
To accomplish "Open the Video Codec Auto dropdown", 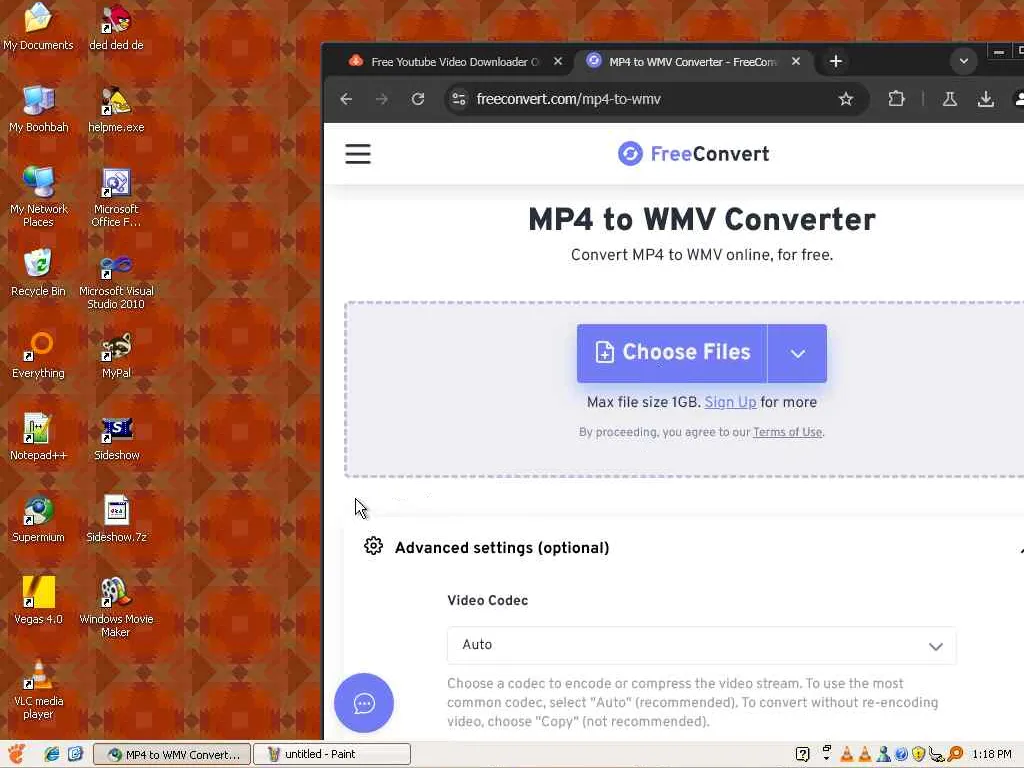I will 701,645.
